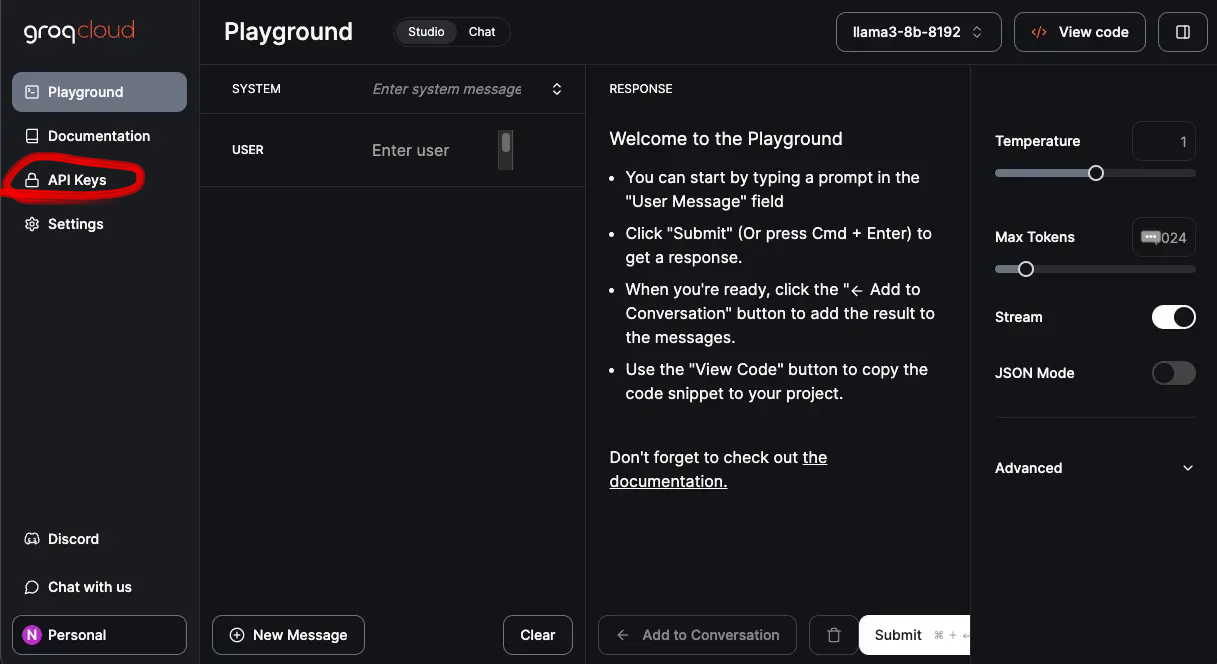The width and height of the screenshot is (1217, 664).
Task: Open the Personal account switcher
Action: click(x=99, y=635)
